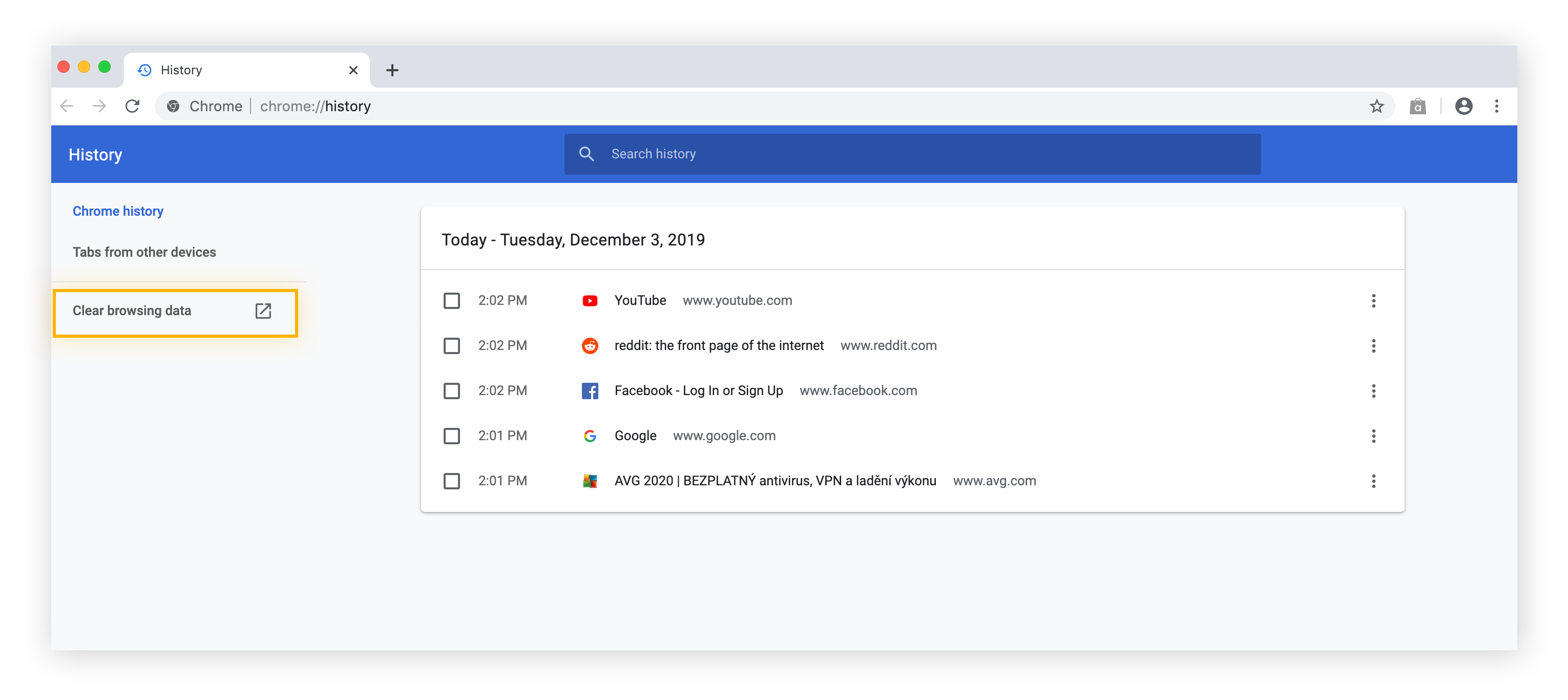
Task: Check the box next to the Facebook entry
Action: pos(452,390)
